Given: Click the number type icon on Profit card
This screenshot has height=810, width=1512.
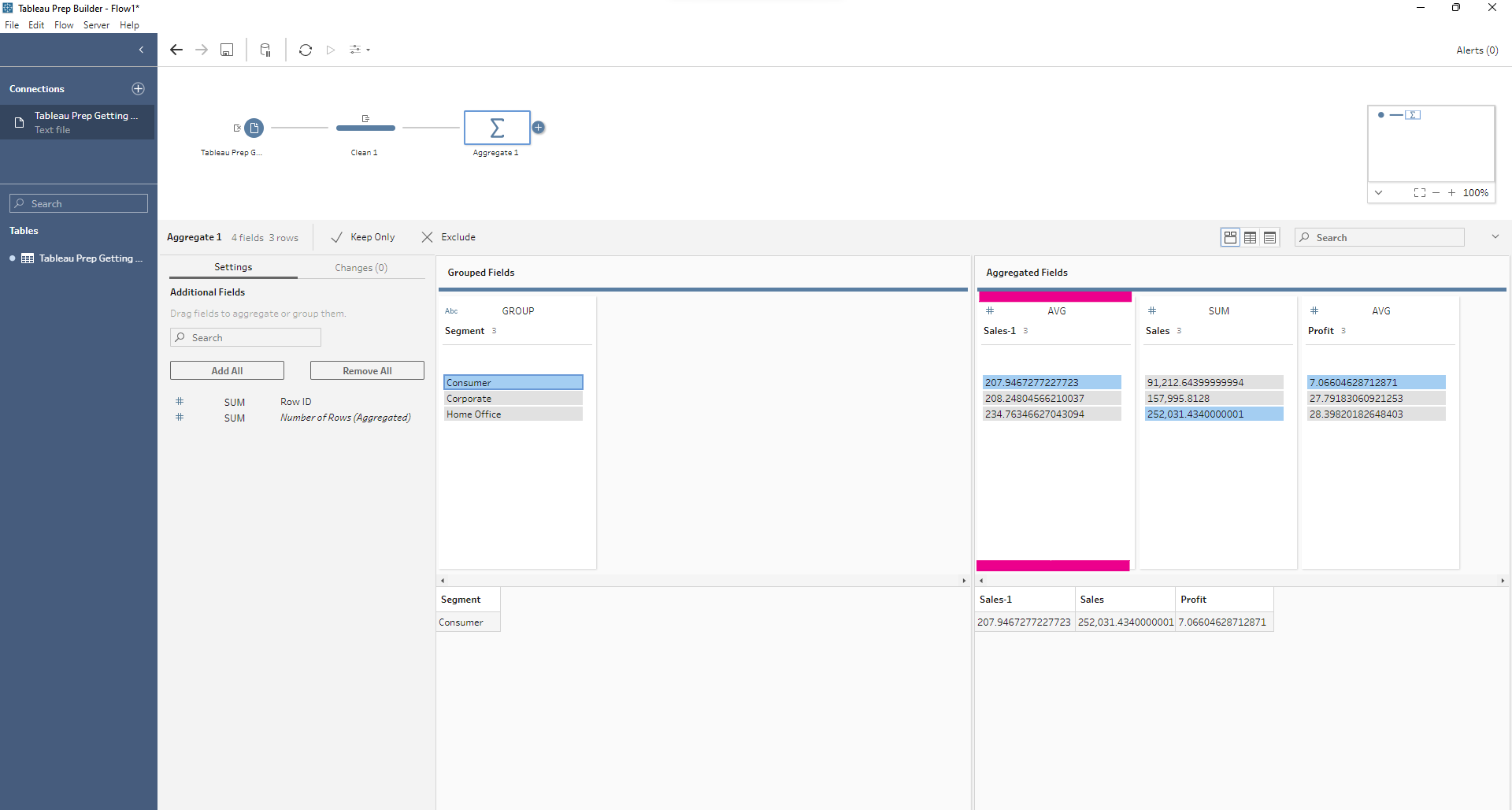Looking at the screenshot, I should 1314,310.
